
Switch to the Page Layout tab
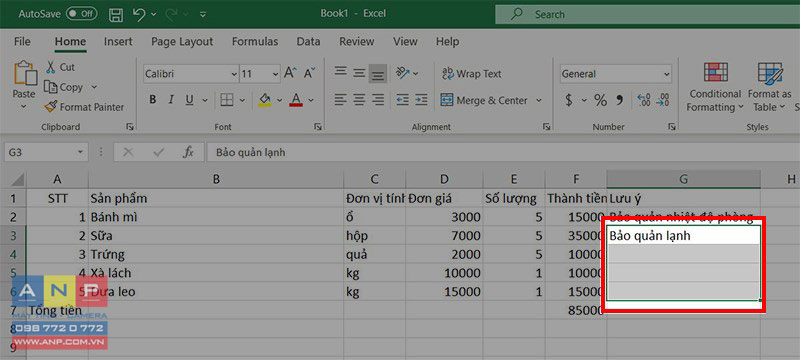[182, 42]
